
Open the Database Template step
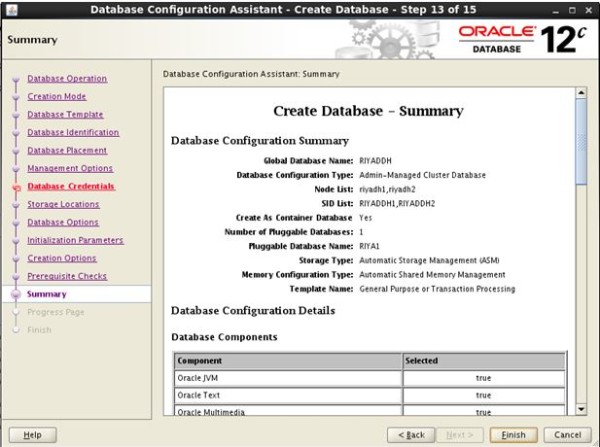[65, 114]
